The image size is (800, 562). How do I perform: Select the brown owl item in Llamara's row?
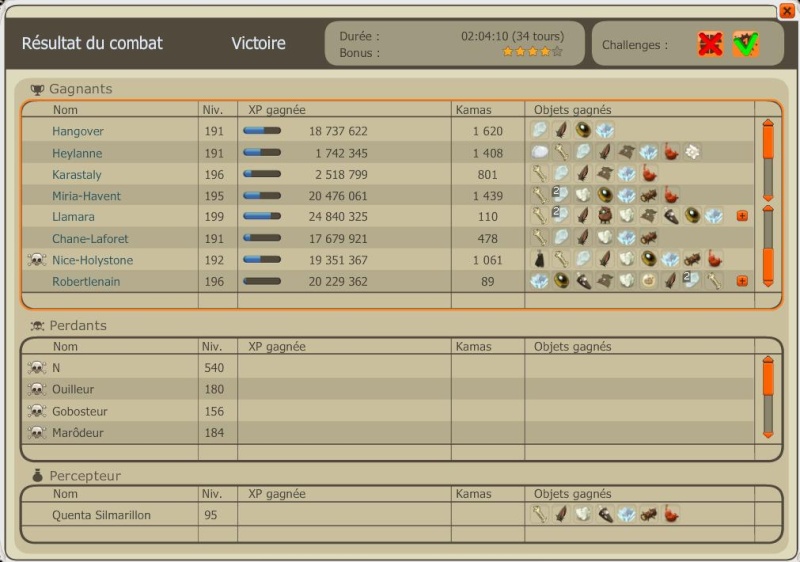click(605, 216)
